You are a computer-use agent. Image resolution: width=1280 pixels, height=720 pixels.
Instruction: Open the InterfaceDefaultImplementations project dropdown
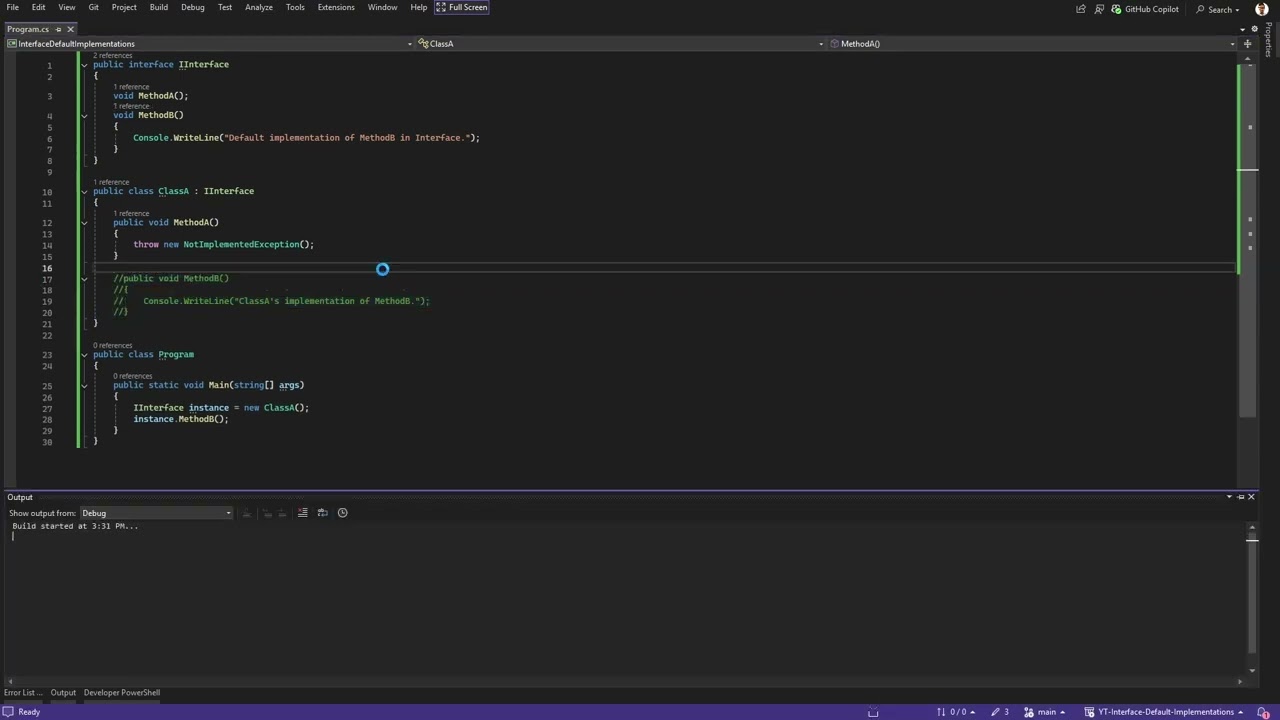coord(209,43)
